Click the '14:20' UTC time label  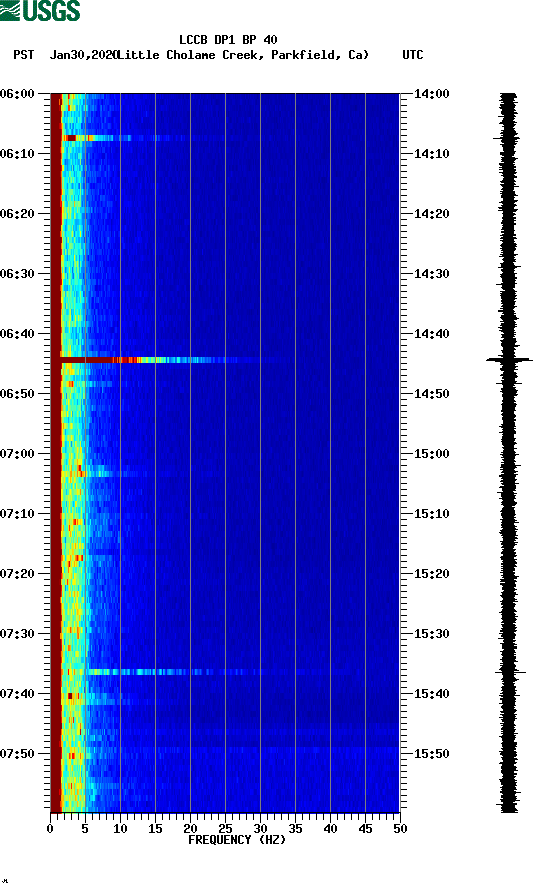coord(431,214)
